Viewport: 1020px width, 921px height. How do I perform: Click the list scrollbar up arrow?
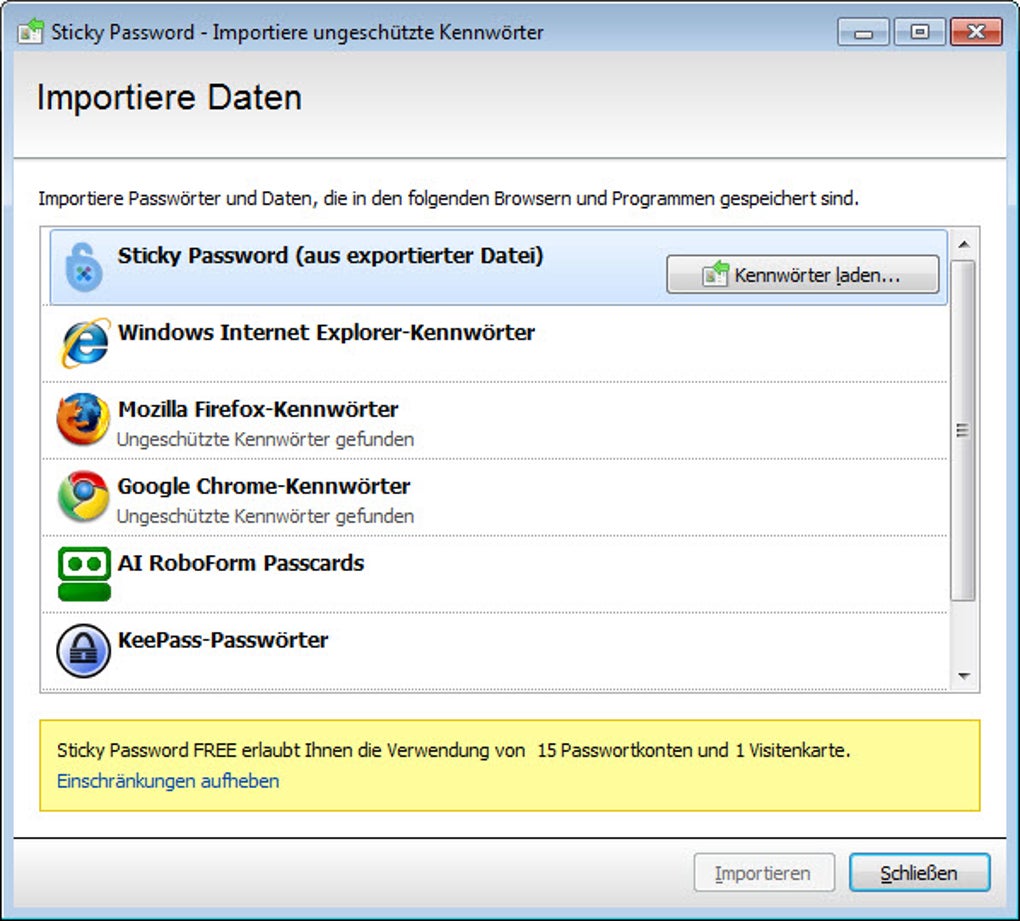pyautogui.click(x=964, y=245)
